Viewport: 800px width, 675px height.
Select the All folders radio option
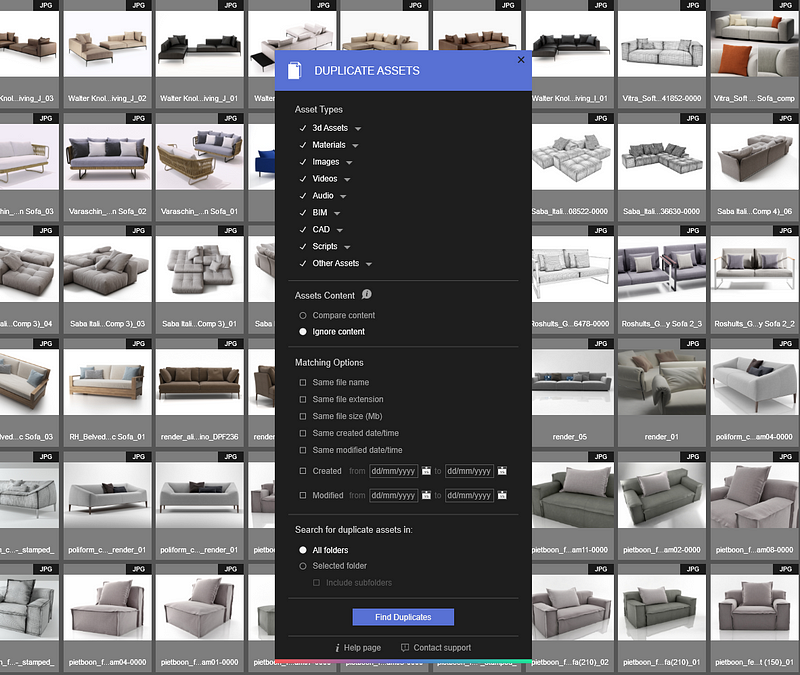click(303, 550)
